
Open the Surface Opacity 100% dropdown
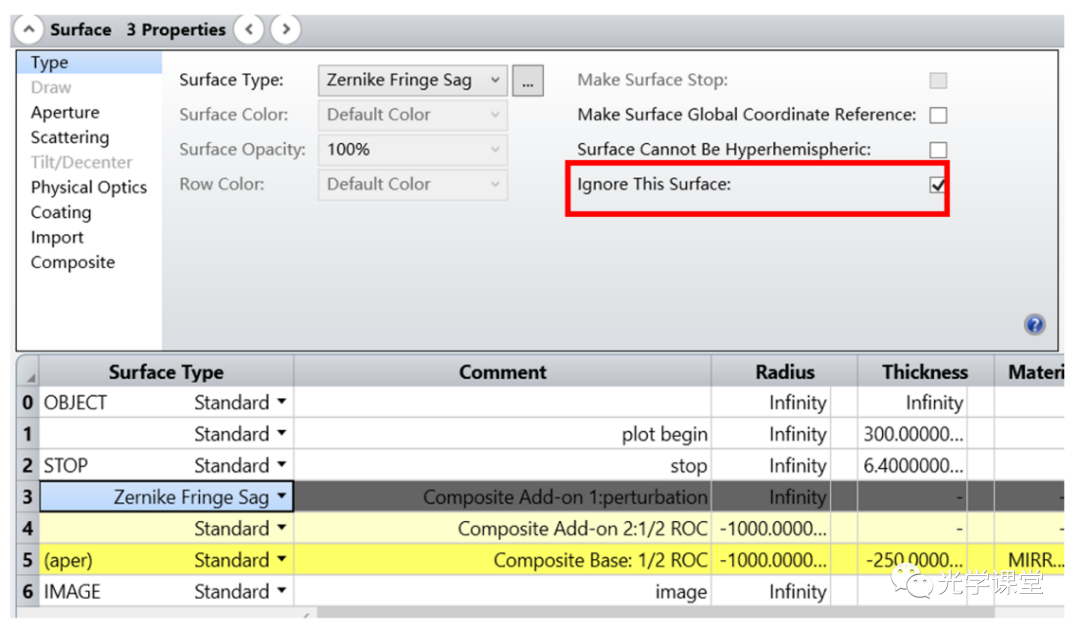(x=413, y=149)
